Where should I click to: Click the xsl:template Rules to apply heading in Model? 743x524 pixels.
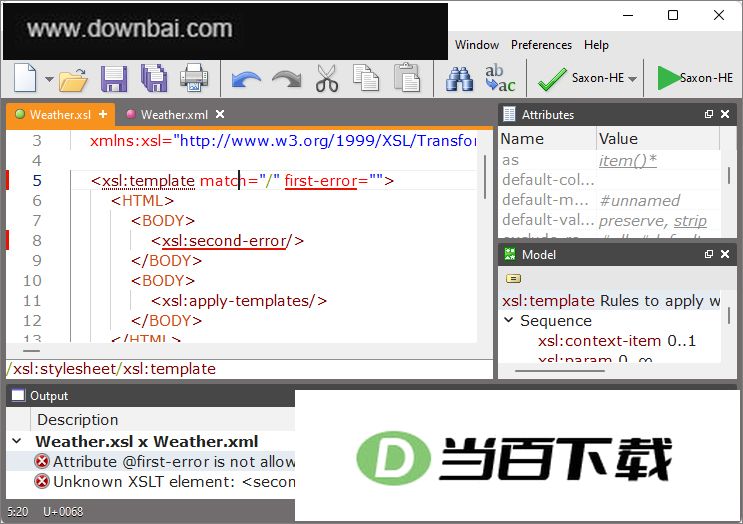click(x=611, y=301)
